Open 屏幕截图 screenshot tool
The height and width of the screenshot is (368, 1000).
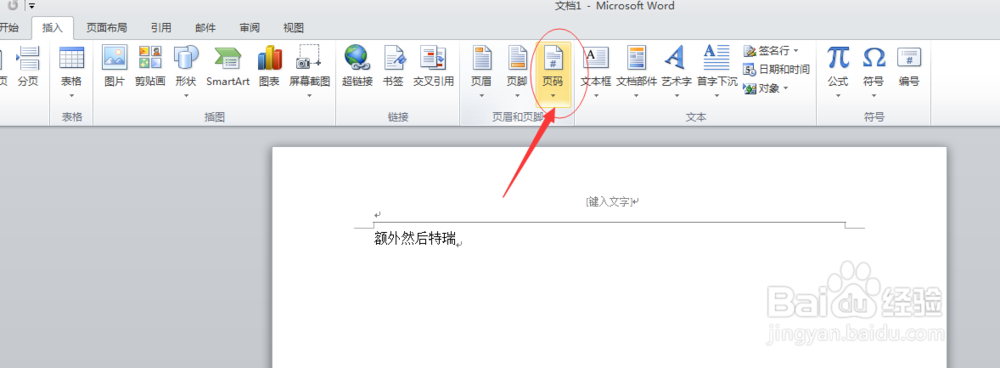(x=309, y=71)
